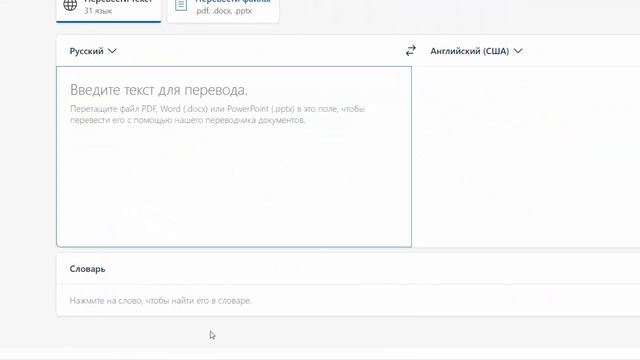This screenshot has width=640, height=360.
Task: Swap source and target languages
Action: tap(411, 51)
